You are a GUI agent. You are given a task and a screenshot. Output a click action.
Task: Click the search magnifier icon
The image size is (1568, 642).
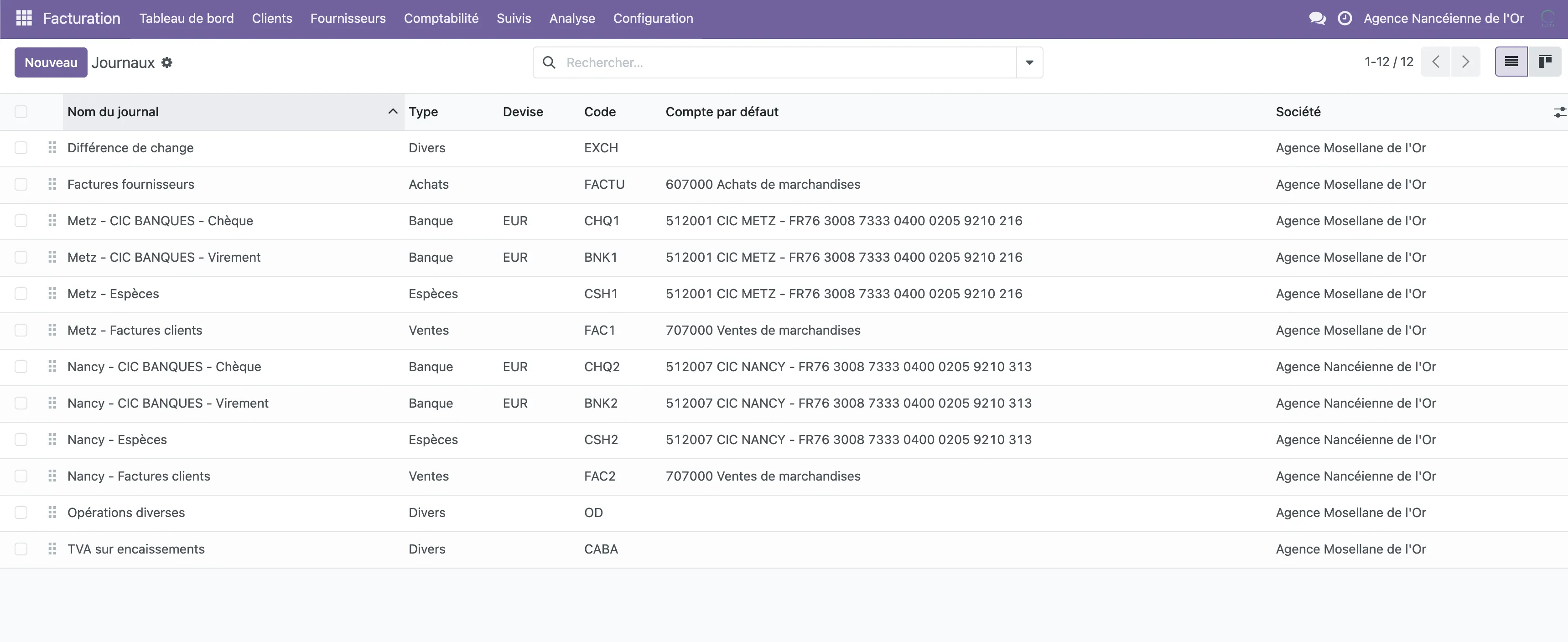point(548,62)
